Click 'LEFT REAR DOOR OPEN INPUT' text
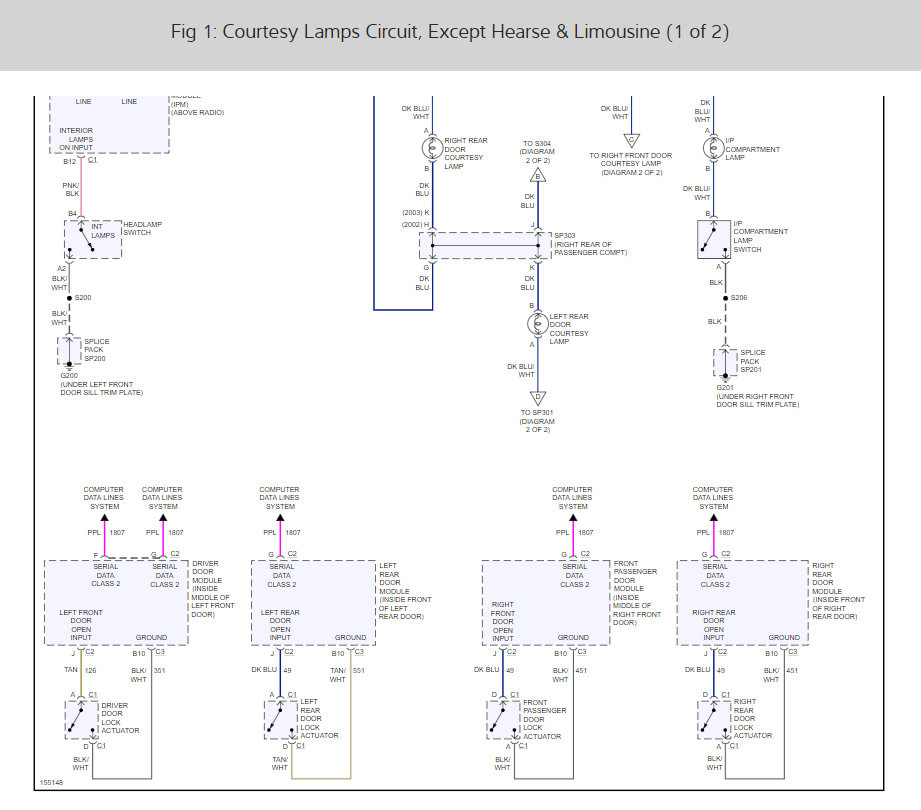Image resolution: width=921 pixels, height=810 pixels. [280, 625]
